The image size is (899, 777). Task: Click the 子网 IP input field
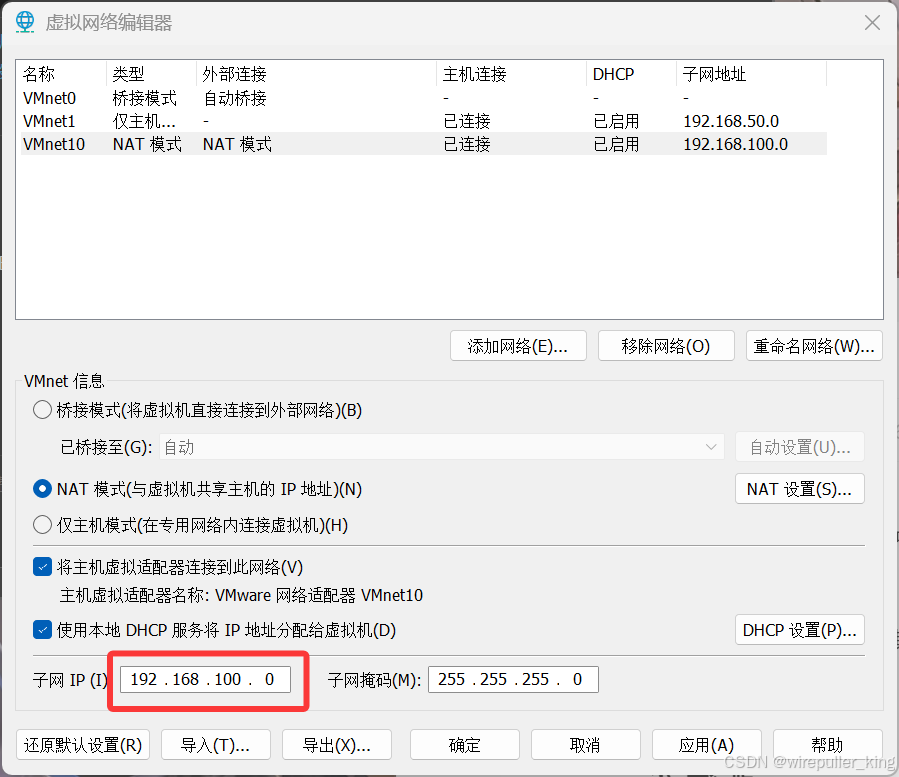(x=205, y=680)
